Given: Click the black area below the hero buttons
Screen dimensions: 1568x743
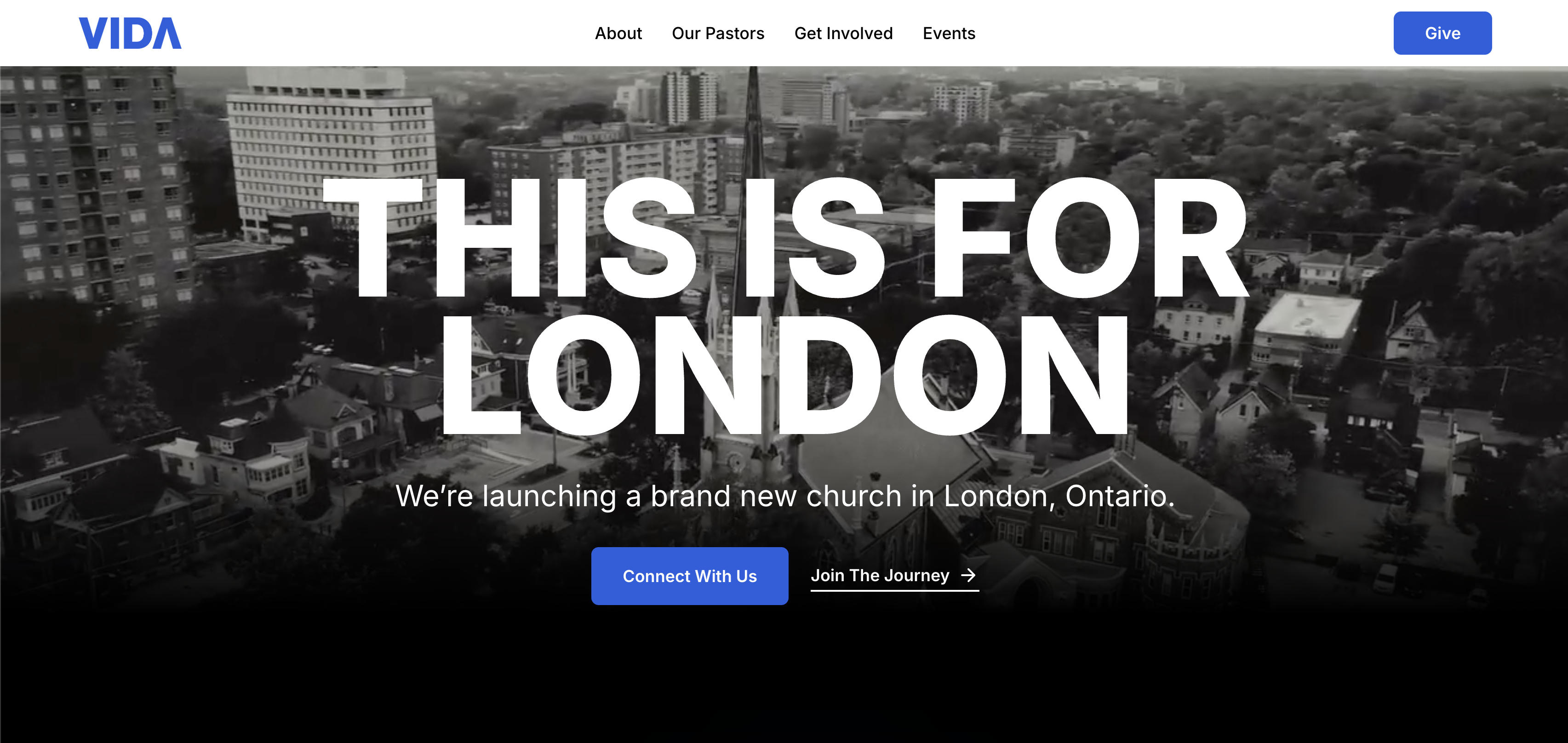Looking at the screenshot, I should tap(784, 675).
